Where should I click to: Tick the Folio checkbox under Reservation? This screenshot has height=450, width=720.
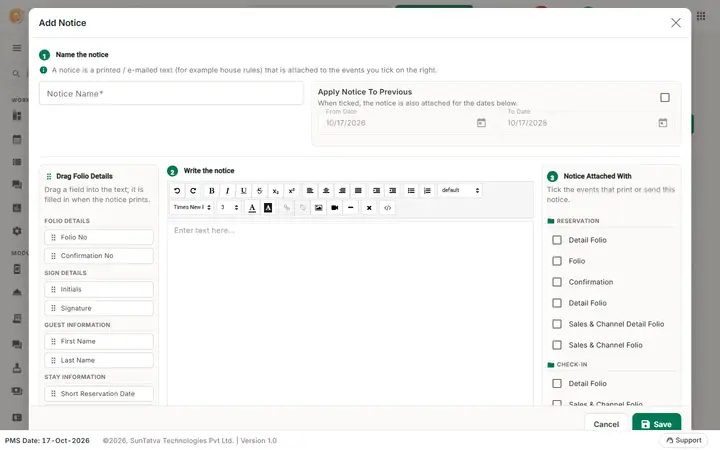pyautogui.click(x=557, y=261)
